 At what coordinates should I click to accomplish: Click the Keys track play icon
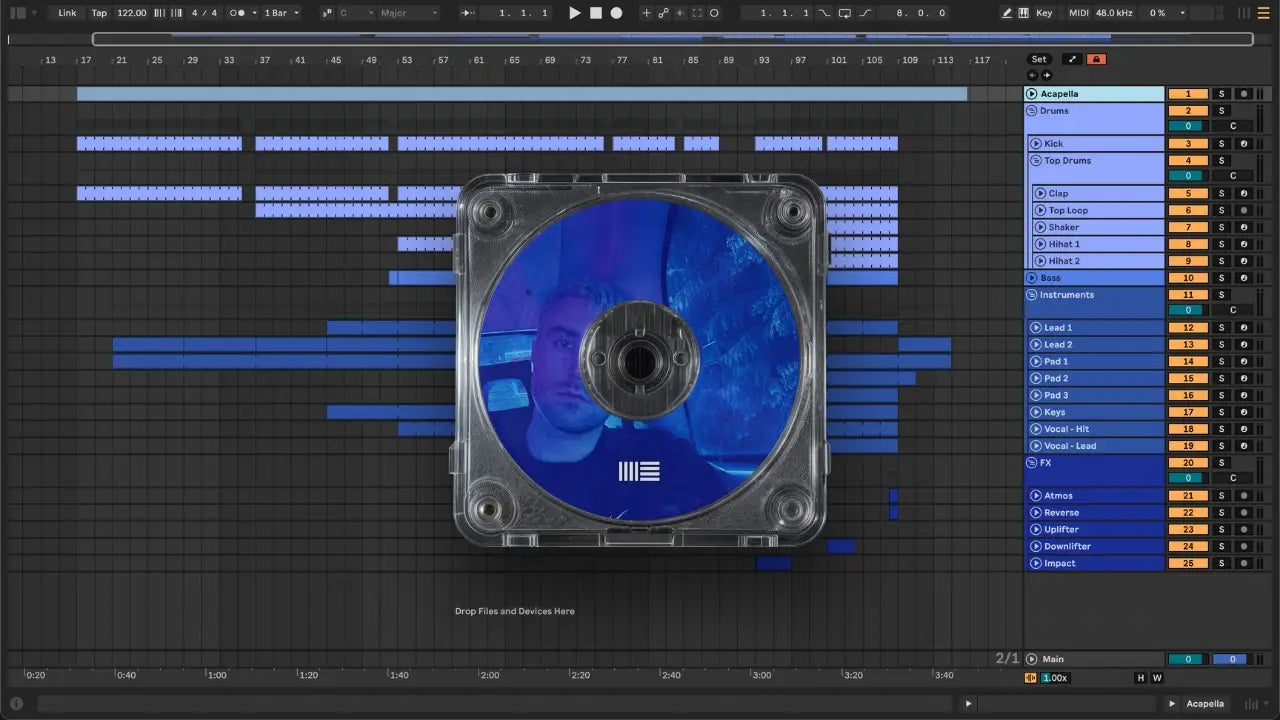click(x=1036, y=412)
